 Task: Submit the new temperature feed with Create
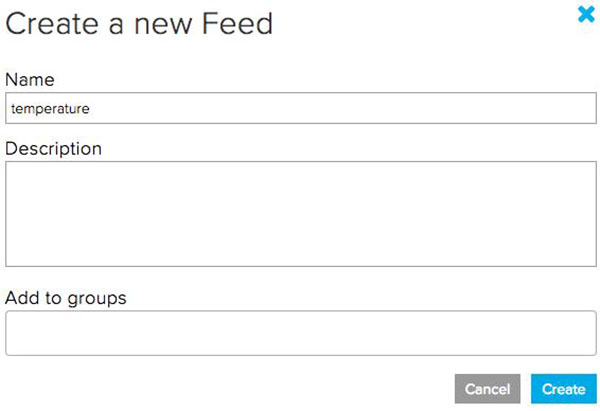(564, 389)
